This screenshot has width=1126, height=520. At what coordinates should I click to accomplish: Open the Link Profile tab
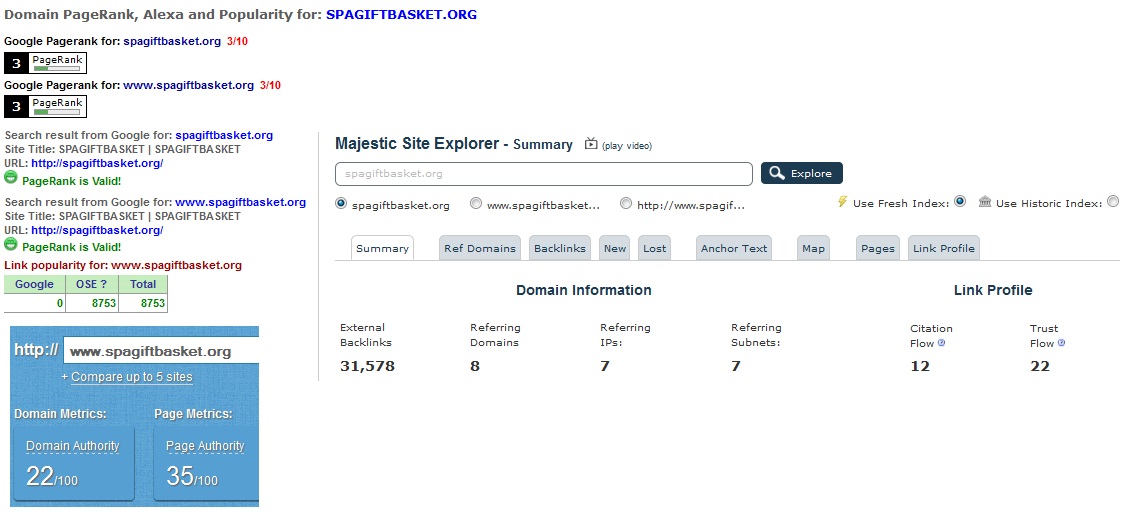[944, 248]
